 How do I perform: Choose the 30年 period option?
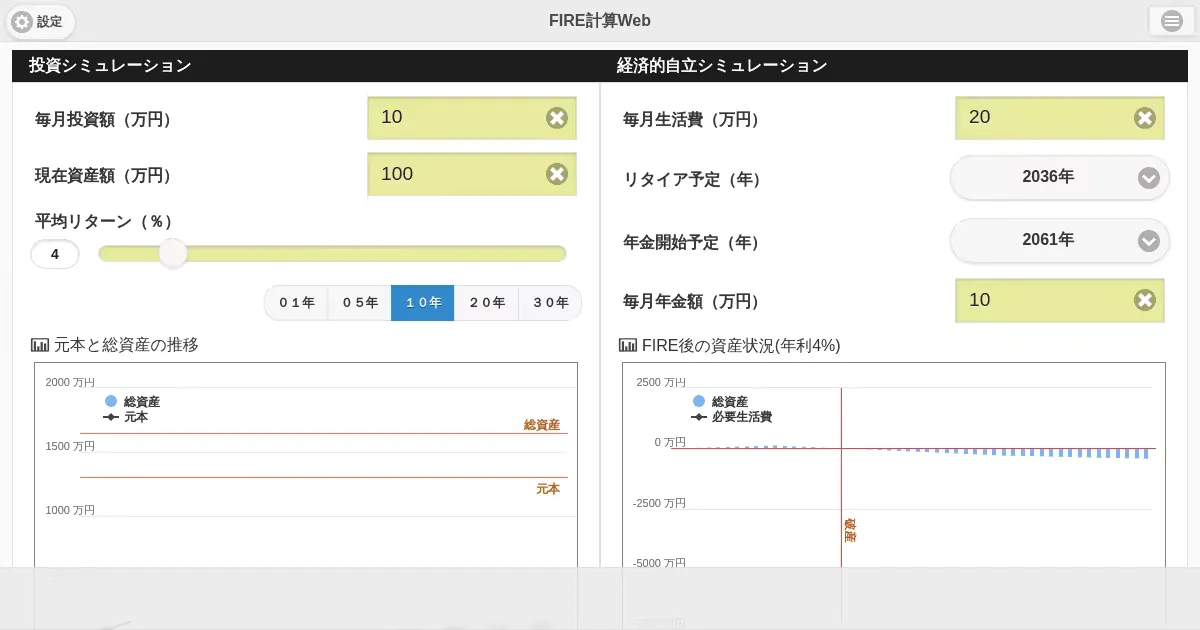coord(550,303)
